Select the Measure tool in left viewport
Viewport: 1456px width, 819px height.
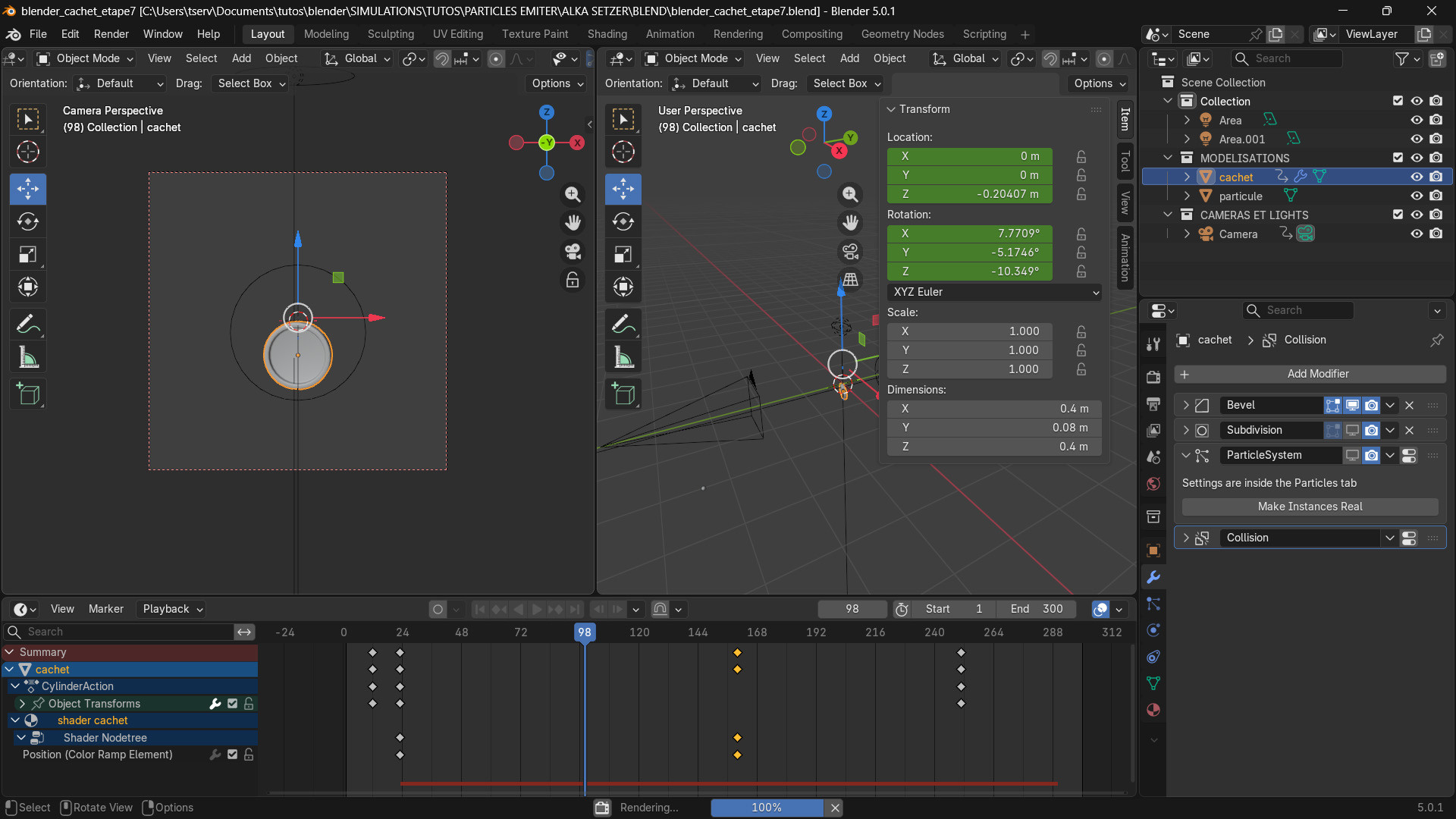click(x=28, y=358)
